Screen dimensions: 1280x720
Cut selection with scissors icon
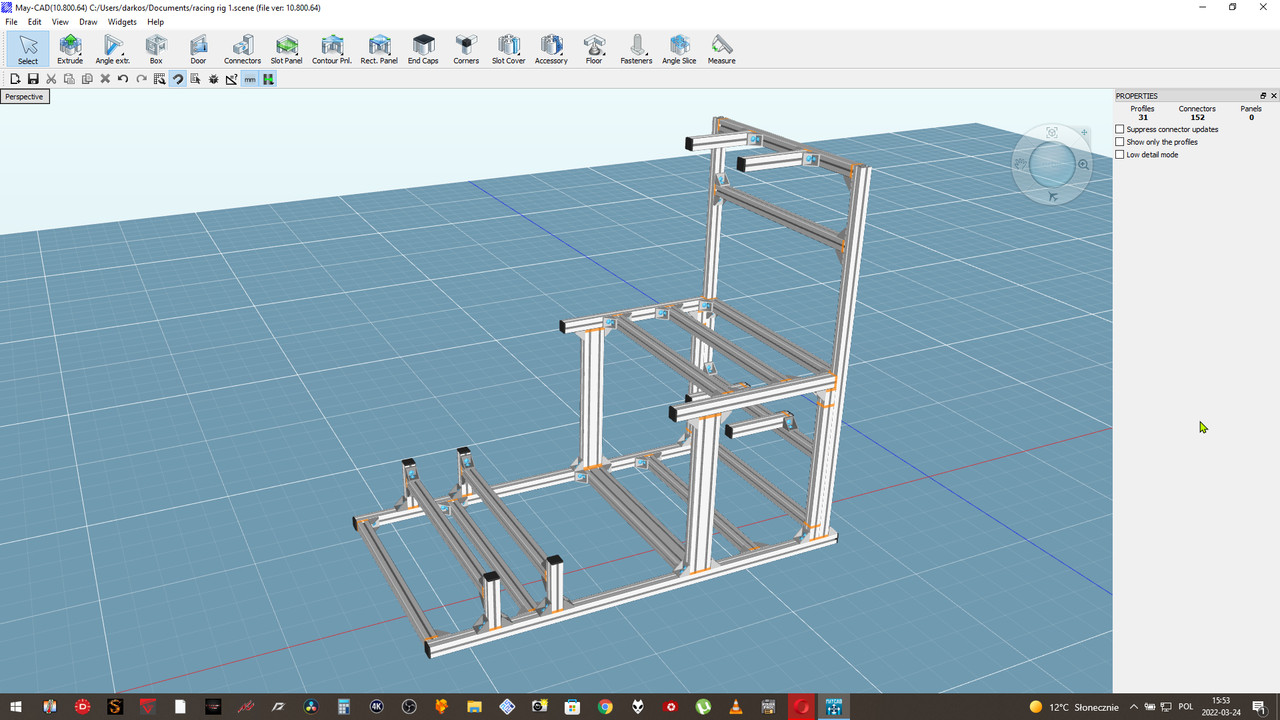point(51,79)
